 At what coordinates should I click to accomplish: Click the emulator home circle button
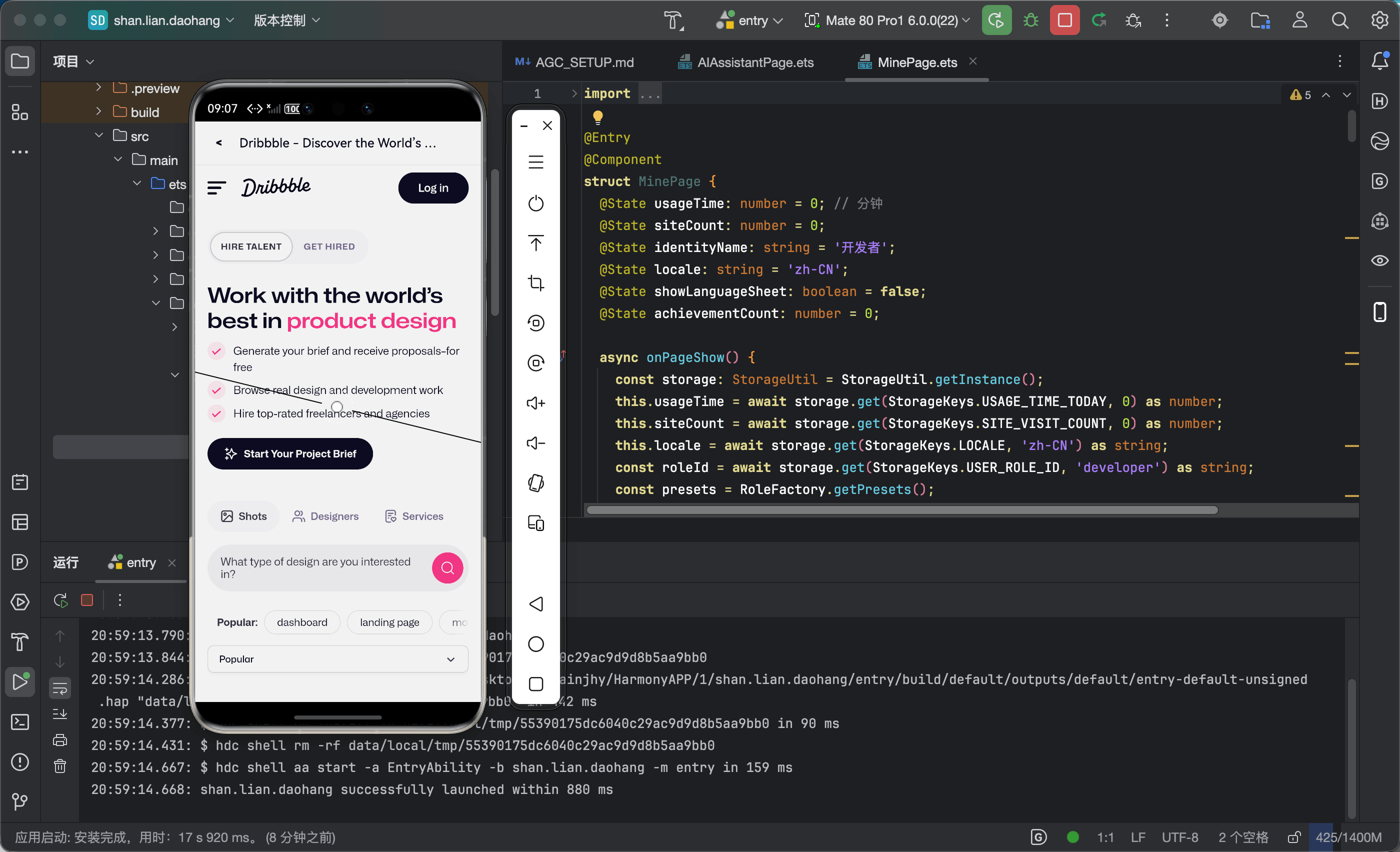pyautogui.click(x=536, y=643)
